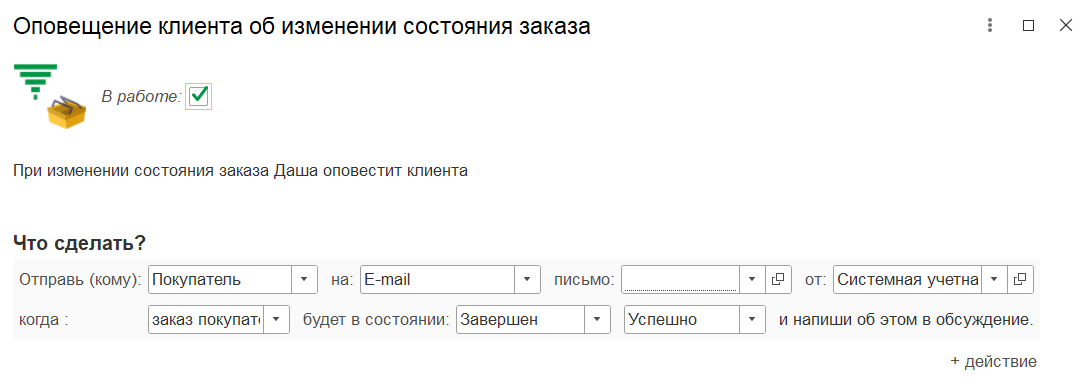Click the E-mail text field
Screen dimensions: 1090x387
coord(437,279)
